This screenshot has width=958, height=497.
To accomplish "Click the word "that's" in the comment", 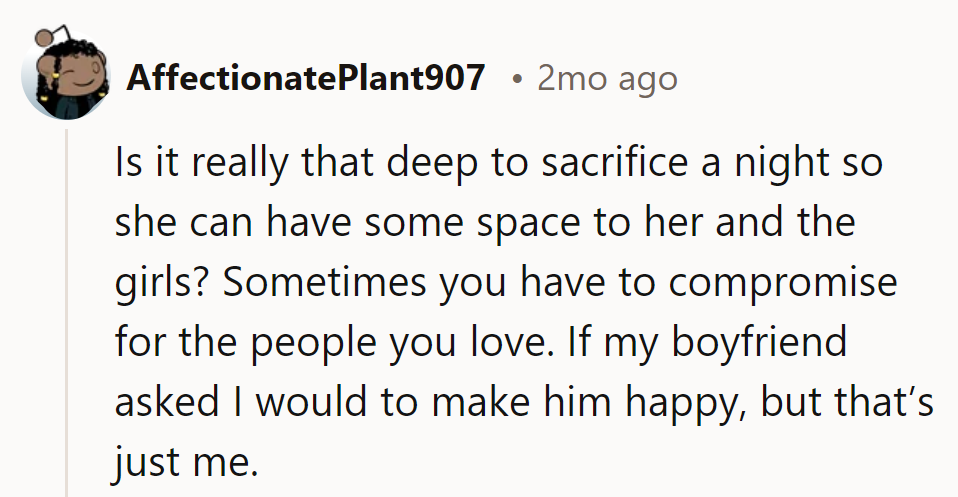I will 872,401.
